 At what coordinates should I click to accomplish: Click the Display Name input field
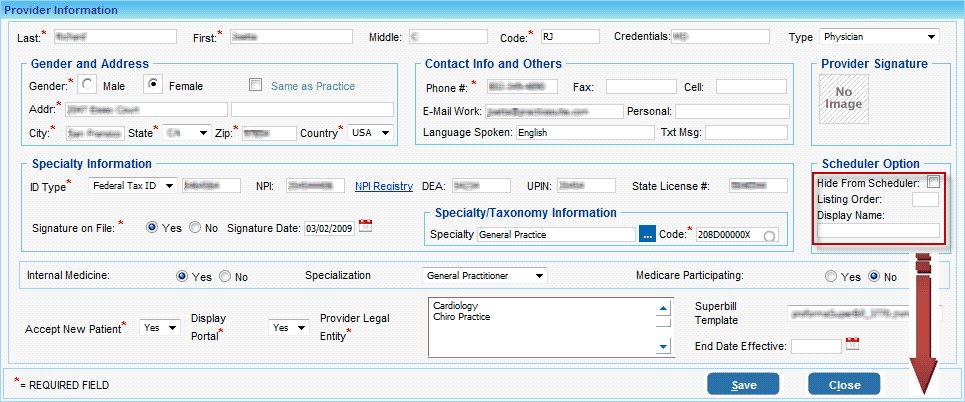(x=878, y=230)
